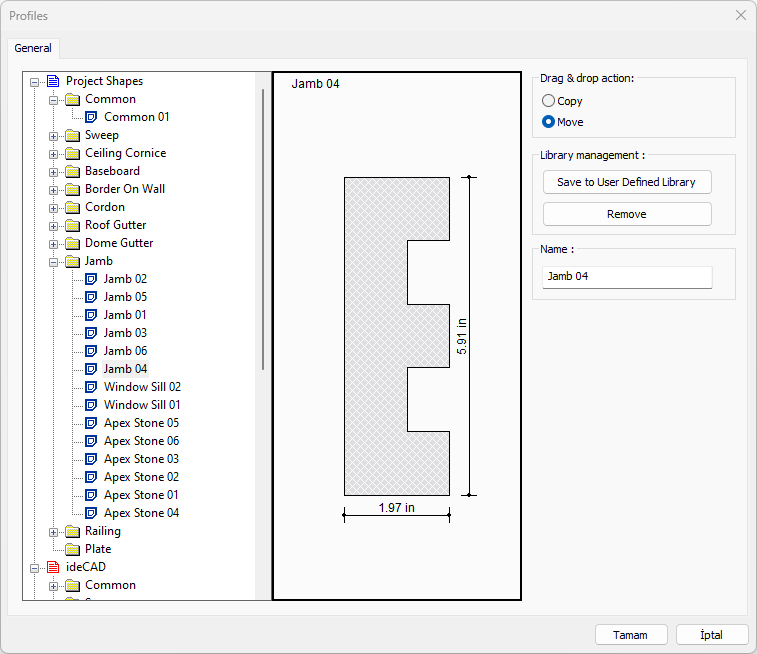Click the tree panel vertical scrollbar
The height and width of the screenshot is (654, 757).
(x=263, y=230)
